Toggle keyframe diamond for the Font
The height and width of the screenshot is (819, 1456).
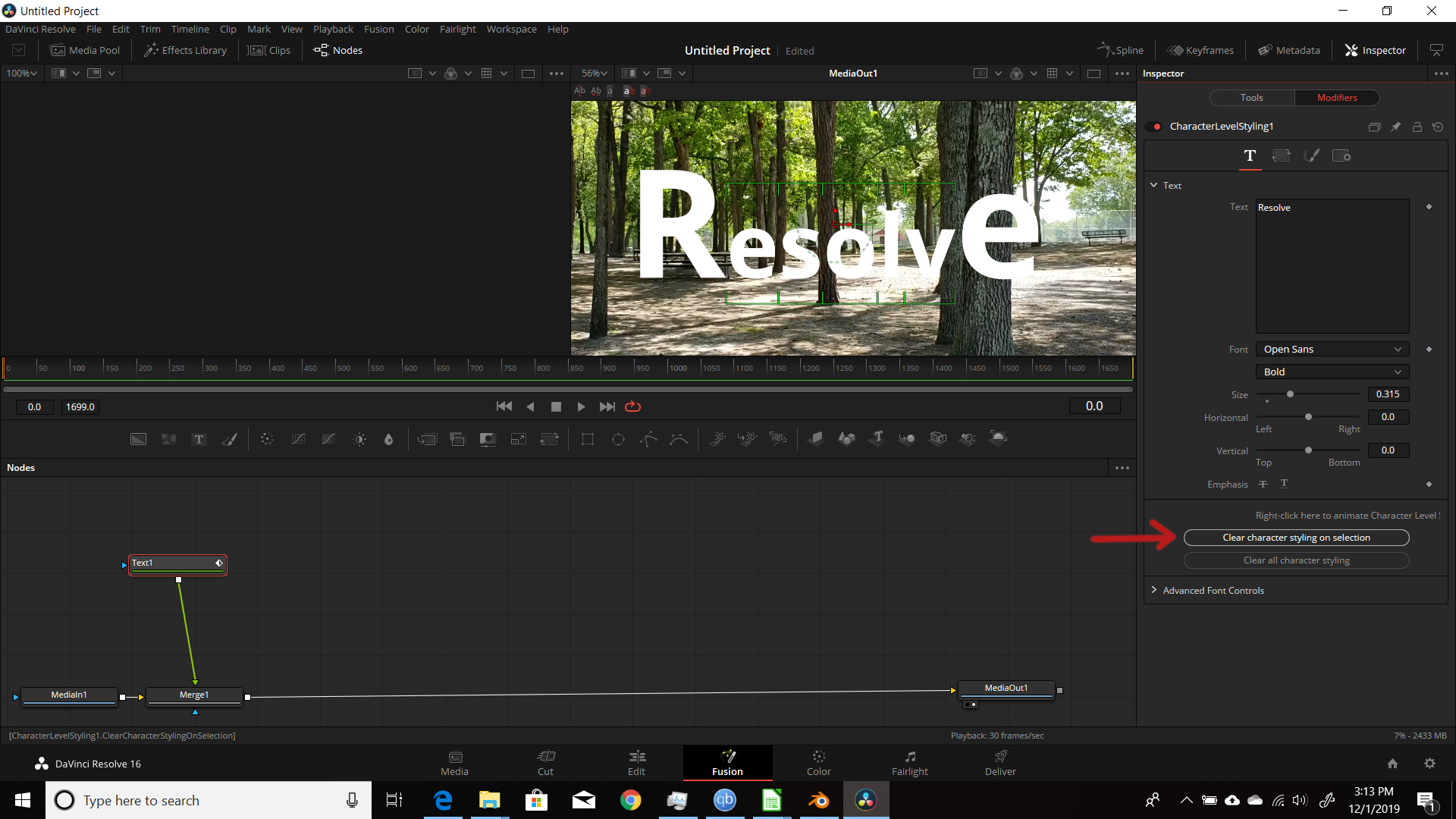point(1429,350)
